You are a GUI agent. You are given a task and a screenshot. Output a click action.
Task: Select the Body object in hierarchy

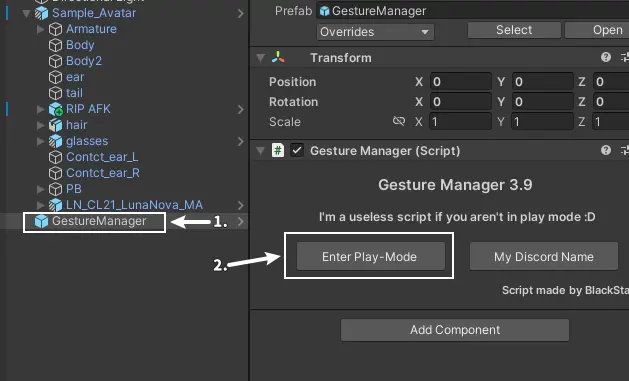click(x=80, y=45)
